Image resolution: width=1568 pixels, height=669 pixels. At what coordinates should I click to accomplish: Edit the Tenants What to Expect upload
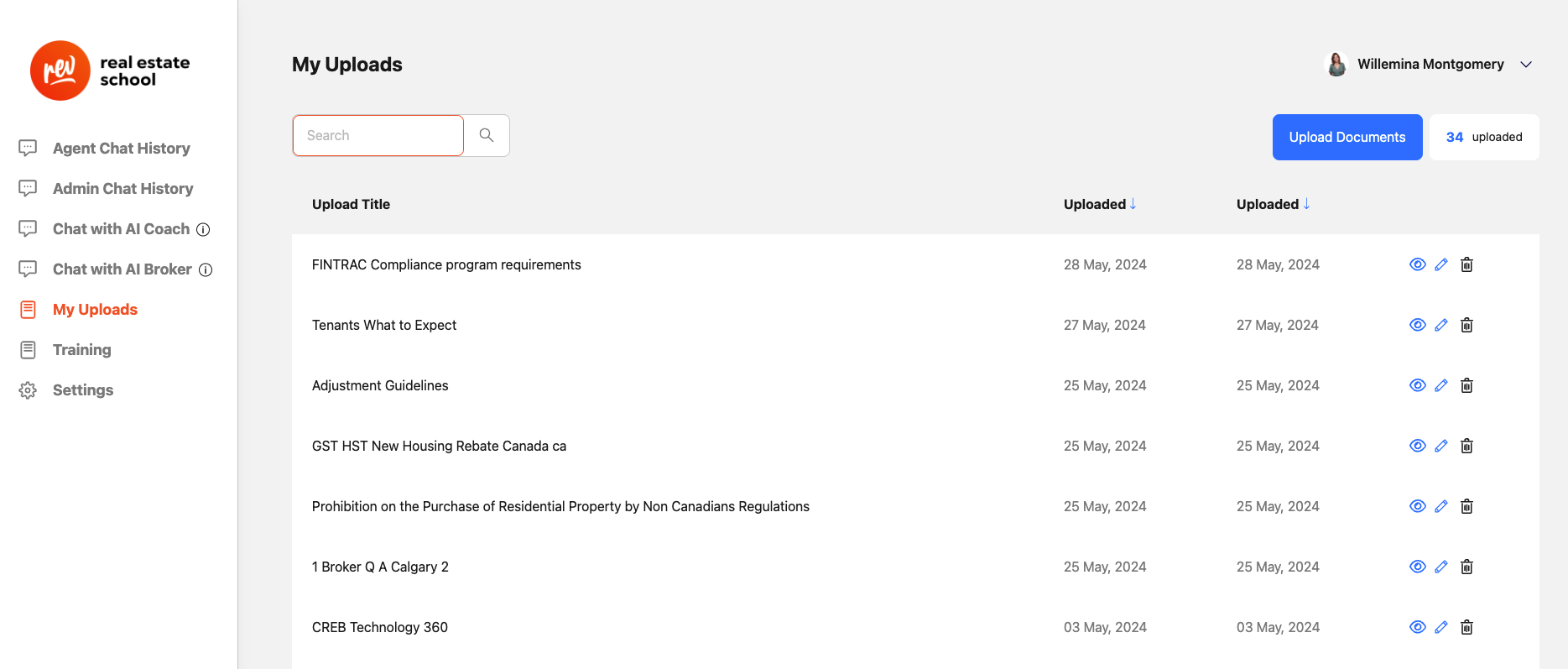[x=1441, y=325]
